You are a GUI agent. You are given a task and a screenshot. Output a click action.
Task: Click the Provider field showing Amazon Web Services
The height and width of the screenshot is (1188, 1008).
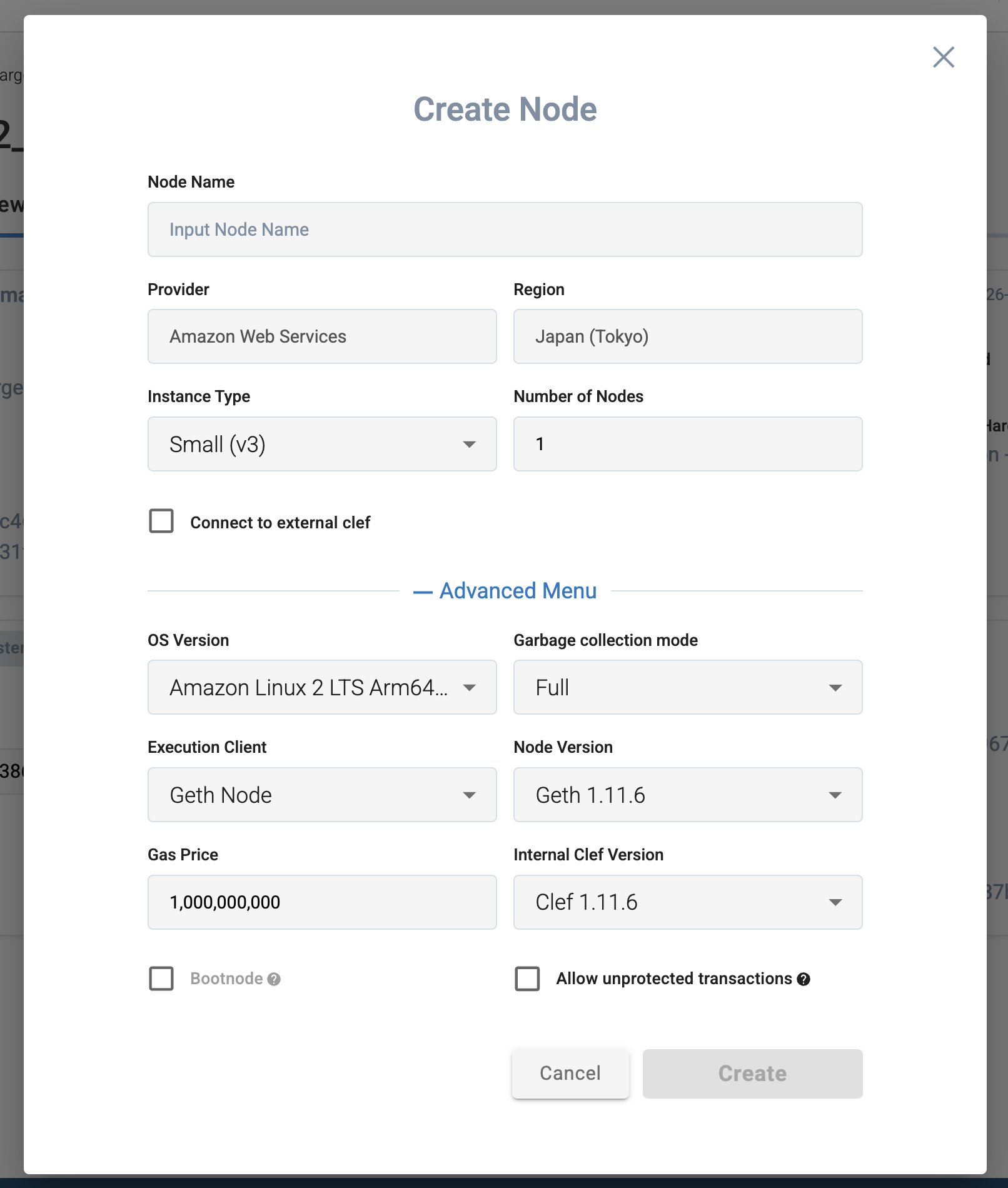pyautogui.click(x=322, y=336)
